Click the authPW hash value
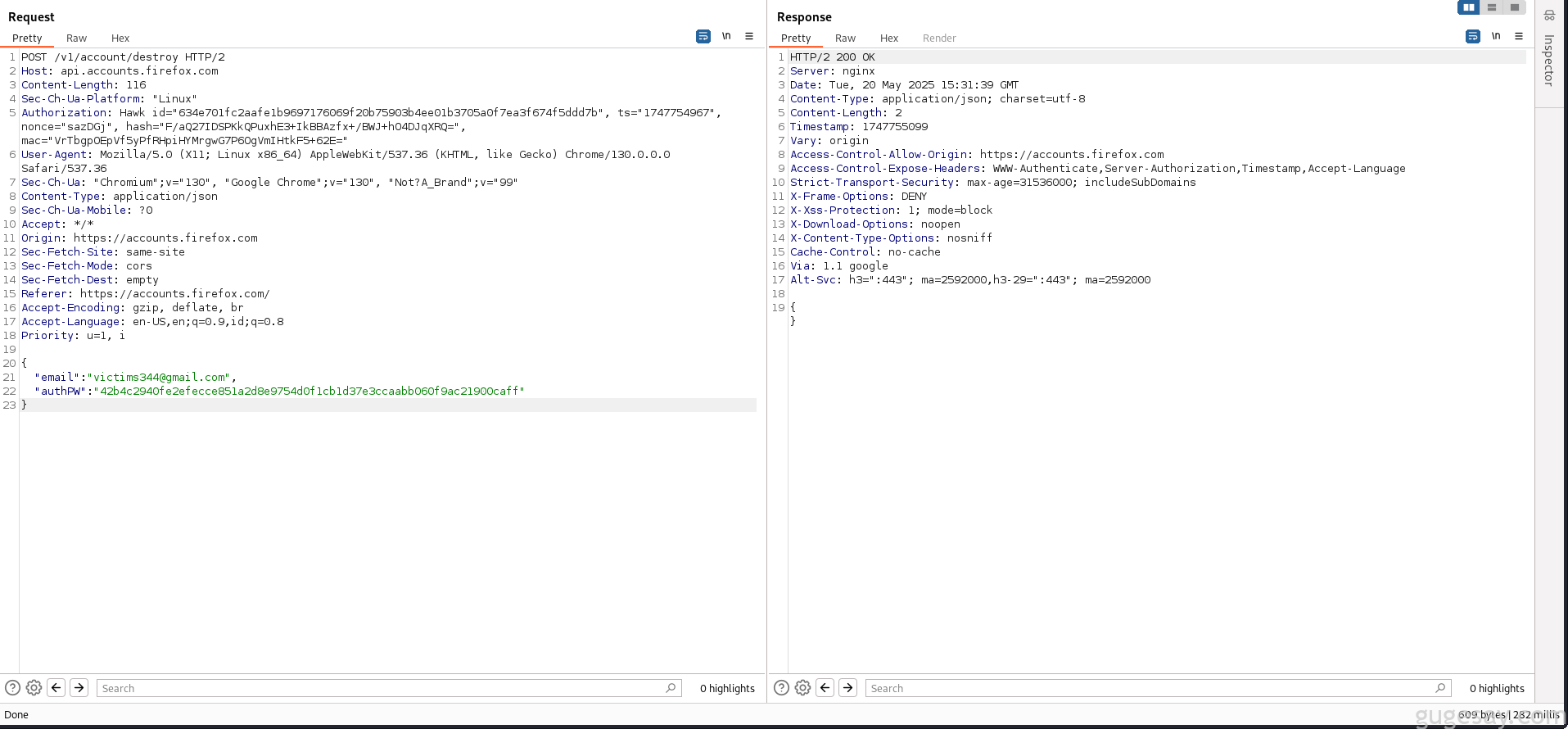This screenshot has width=1568, height=729. pos(309,392)
